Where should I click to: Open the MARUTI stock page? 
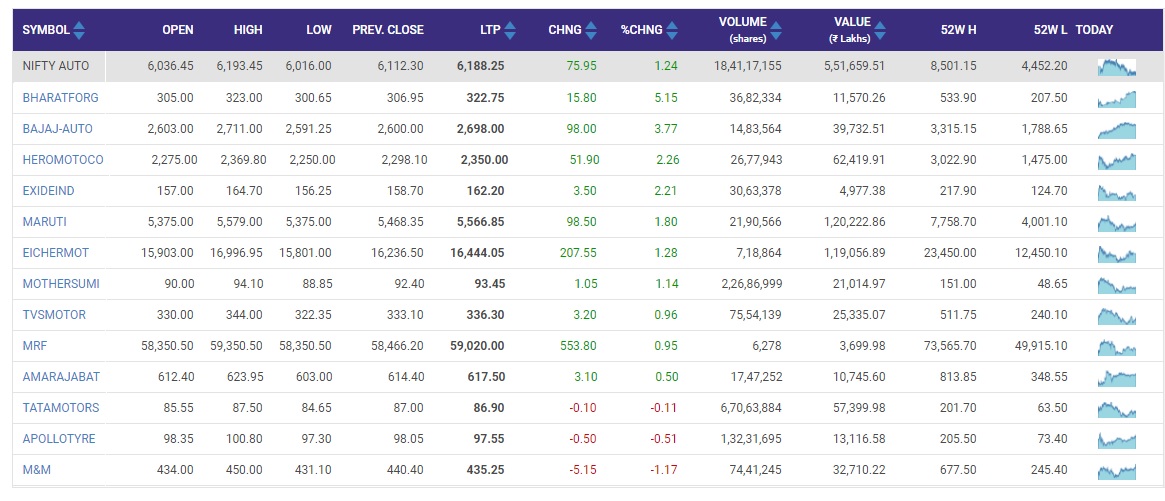coord(43,222)
